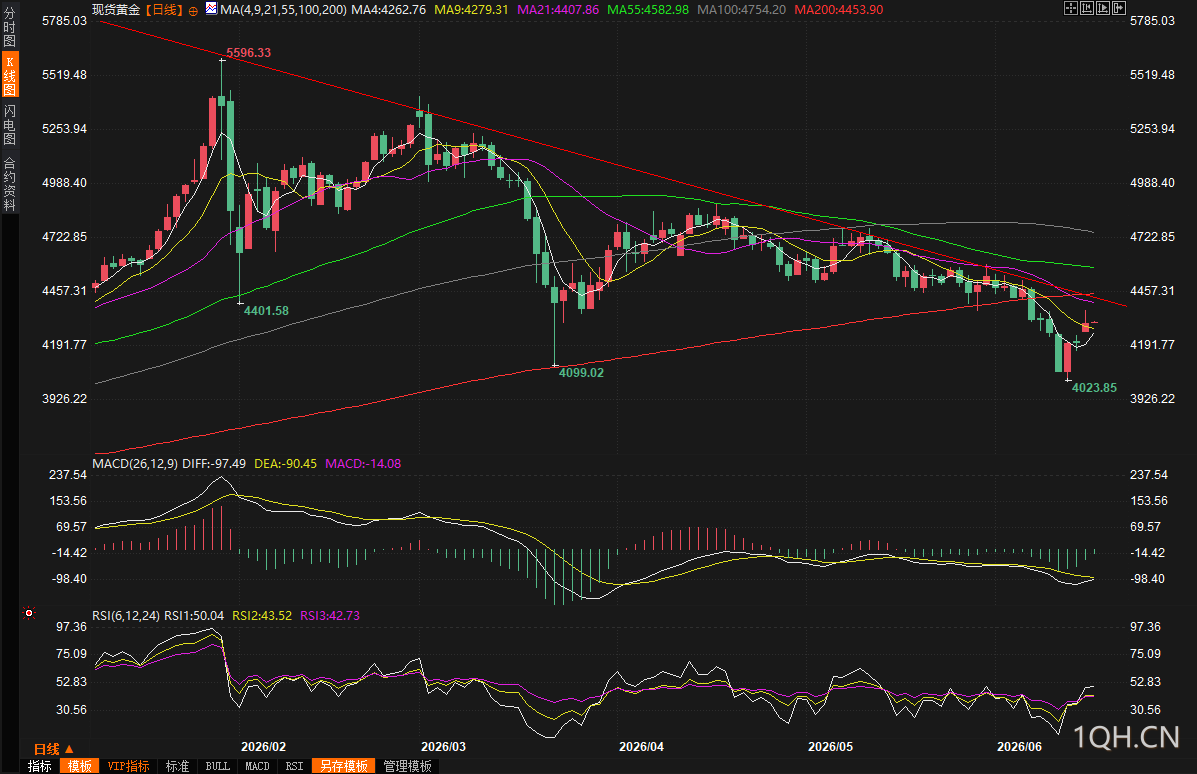
Task: Toggle the 闪电图 view
Action: (10, 124)
